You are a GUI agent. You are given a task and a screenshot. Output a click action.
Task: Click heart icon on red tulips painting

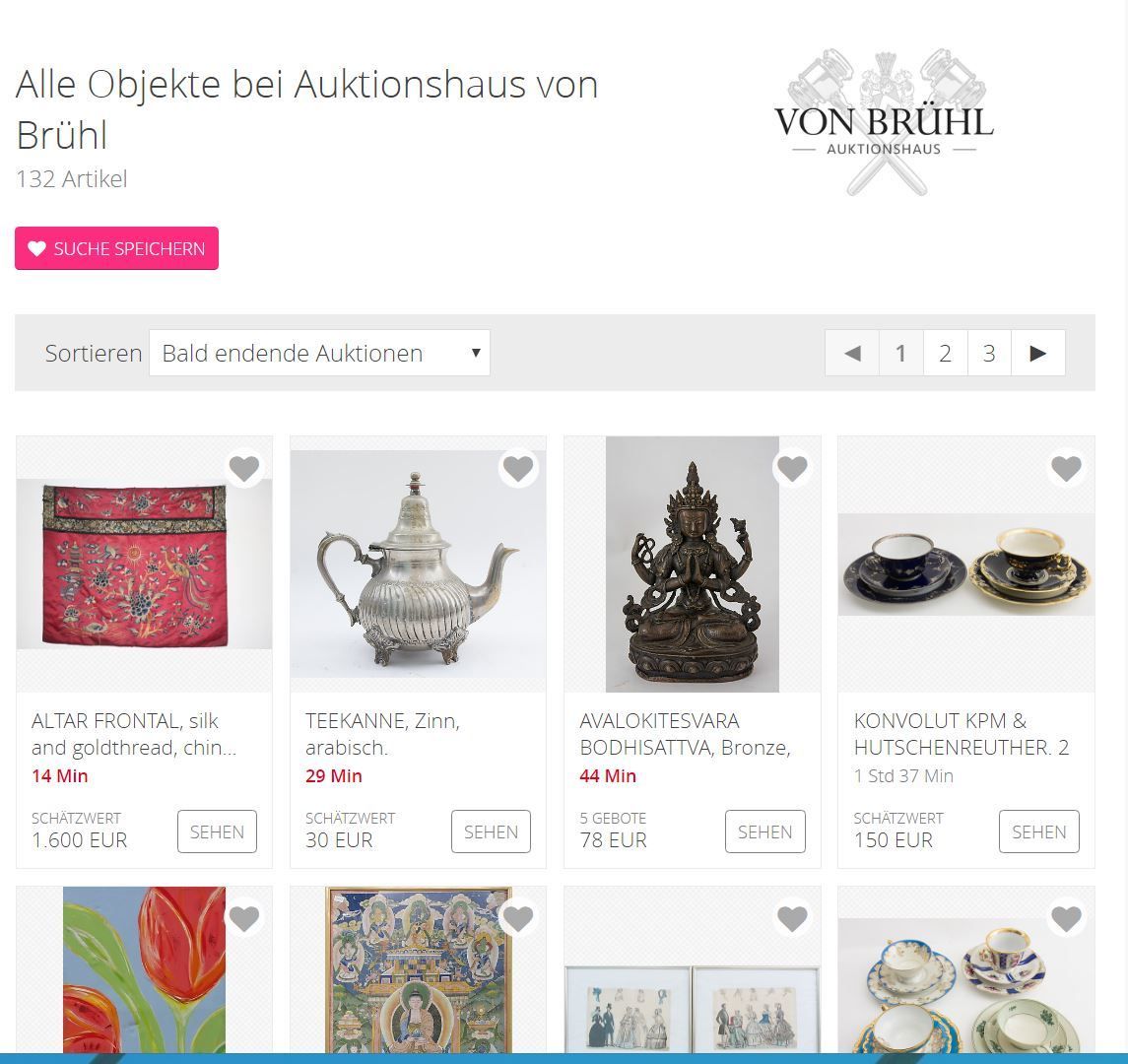(244, 918)
